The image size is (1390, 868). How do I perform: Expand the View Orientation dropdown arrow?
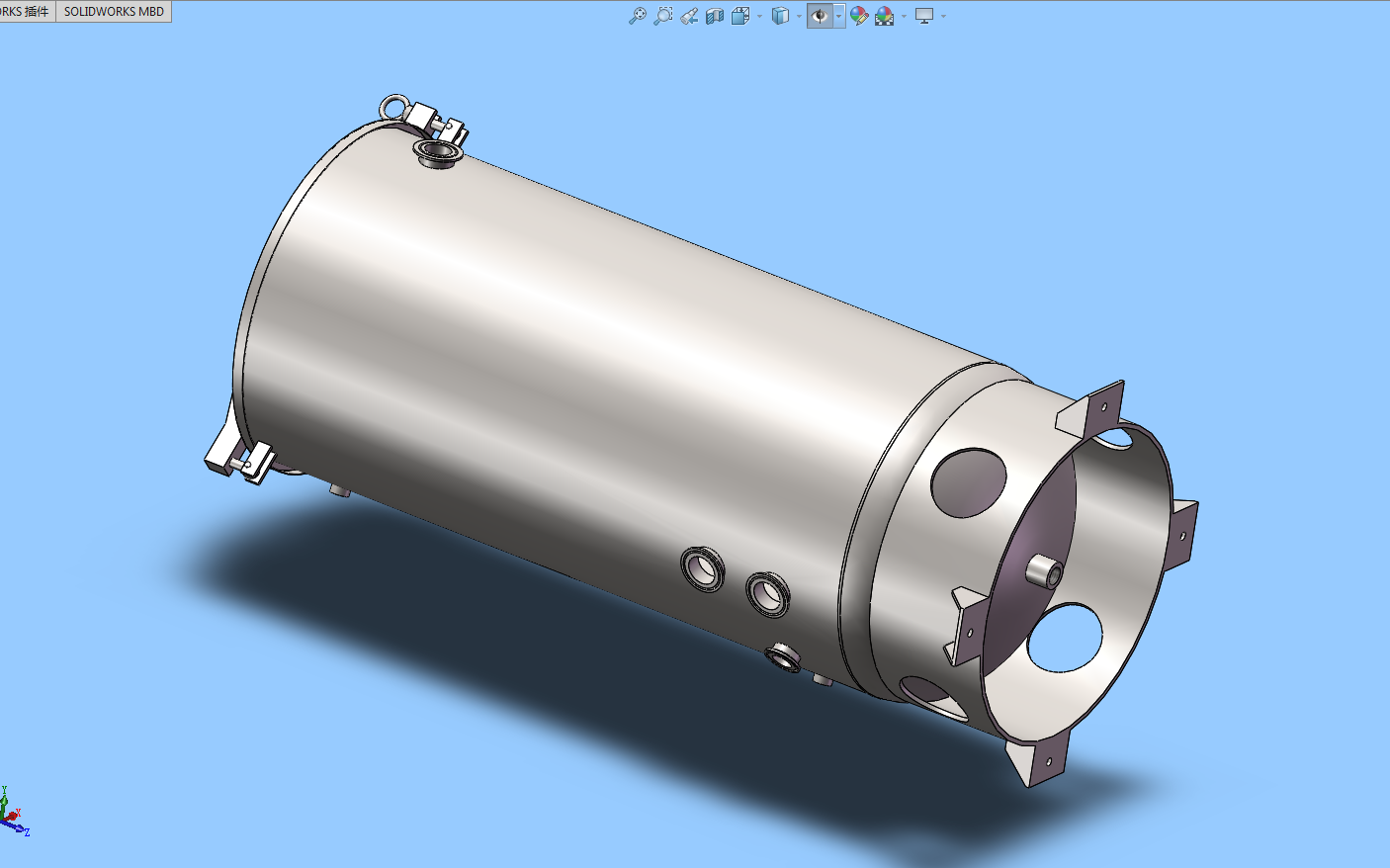pyautogui.click(x=759, y=16)
